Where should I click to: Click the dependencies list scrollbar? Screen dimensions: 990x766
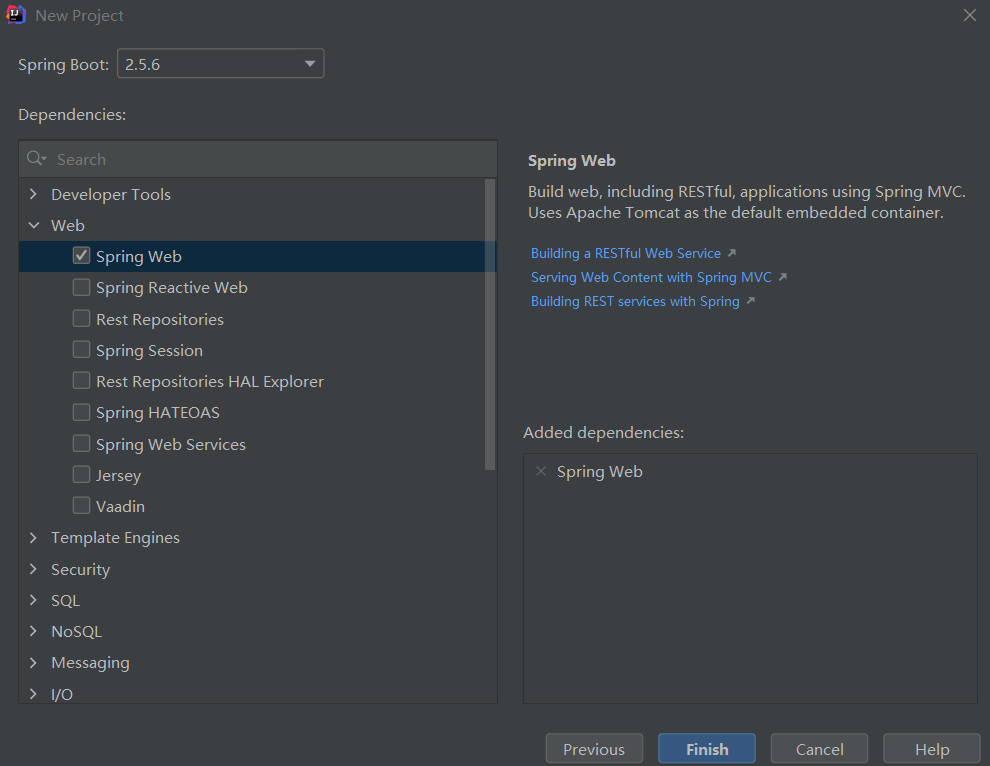pos(490,325)
